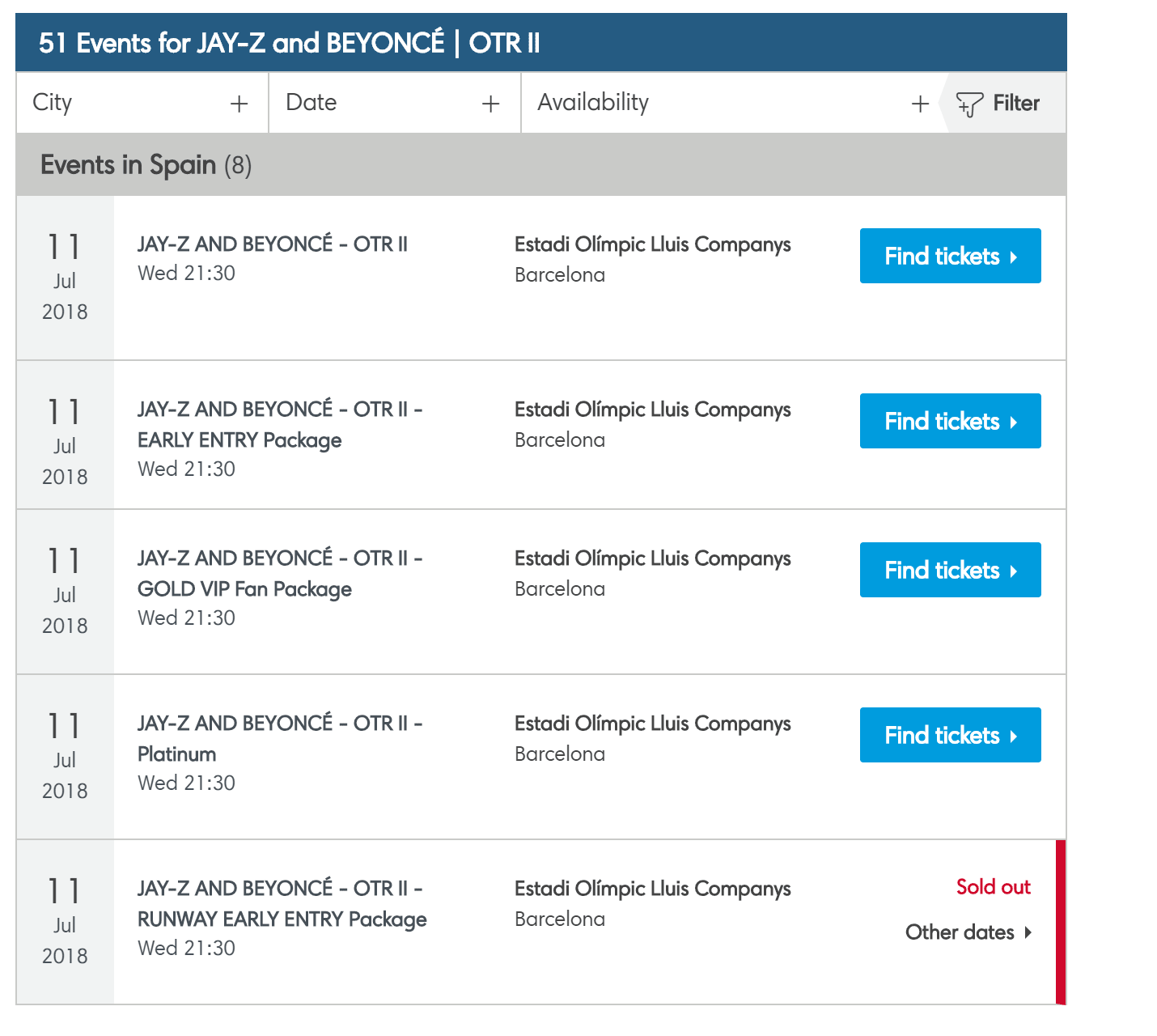This screenshot has width=1157, height=1036.
Task: Open JAY-Z AND BEYONCÉ - OTR II event title
Action: pos(273,244)
